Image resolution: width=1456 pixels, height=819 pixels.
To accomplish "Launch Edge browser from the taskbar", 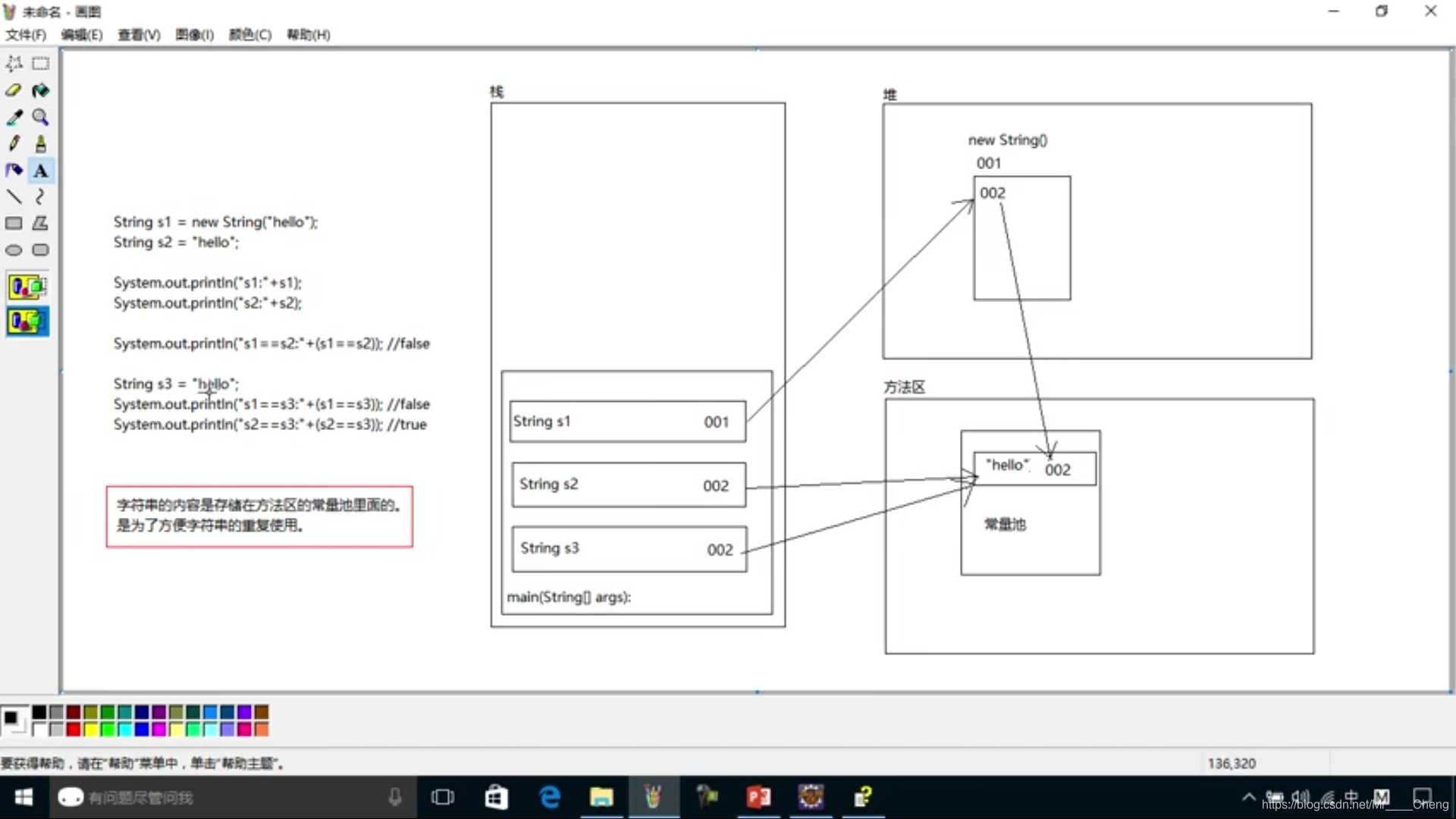I will (550, 797).
